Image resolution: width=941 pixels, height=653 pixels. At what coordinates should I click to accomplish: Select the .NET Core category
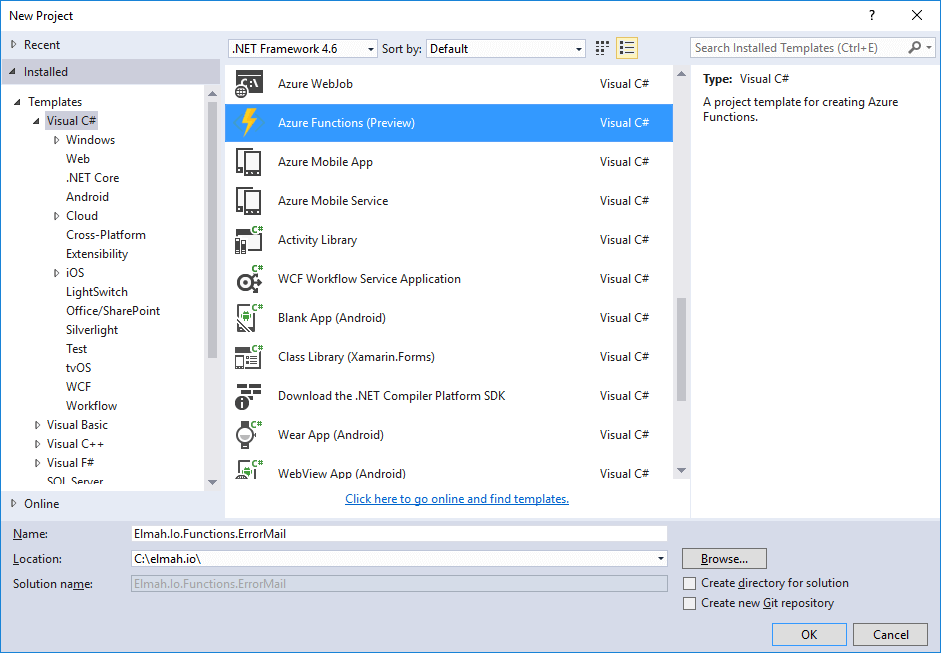tap(92, 178)
